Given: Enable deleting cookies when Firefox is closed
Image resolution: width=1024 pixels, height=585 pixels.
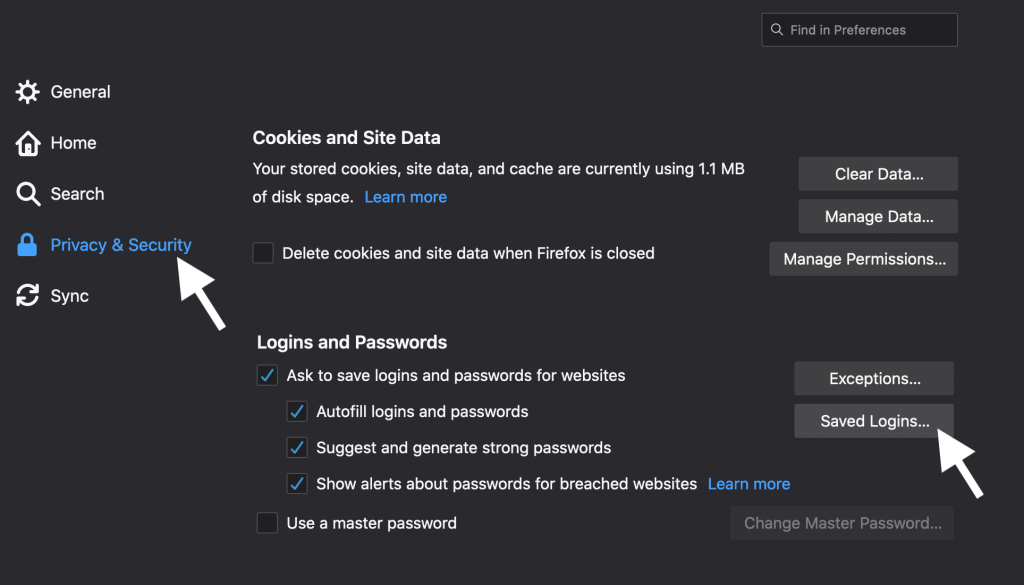Looking at the screenshot, I should click(x=263, y=253).
